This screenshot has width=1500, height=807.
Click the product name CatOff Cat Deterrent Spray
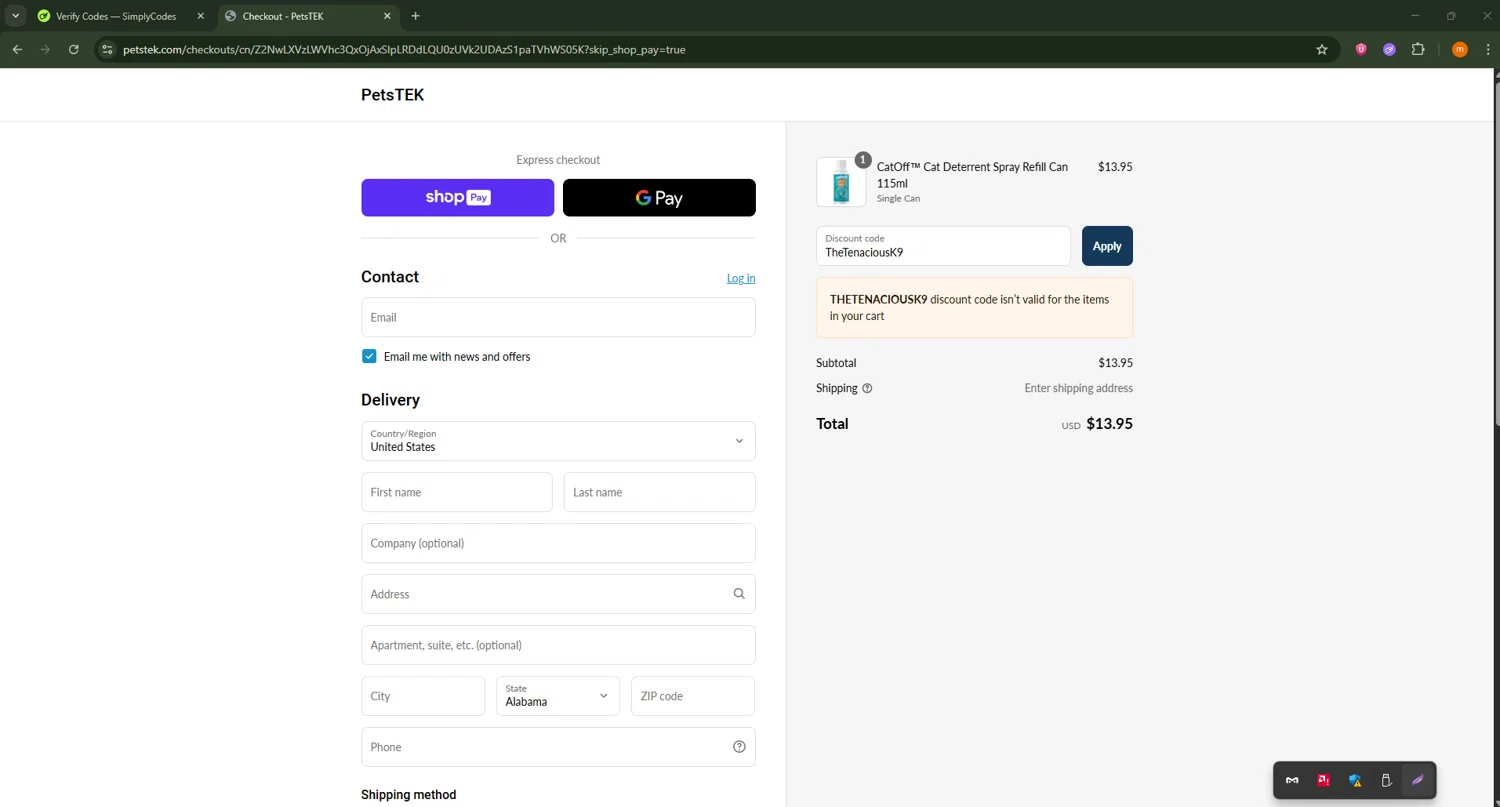coord(972,175)
